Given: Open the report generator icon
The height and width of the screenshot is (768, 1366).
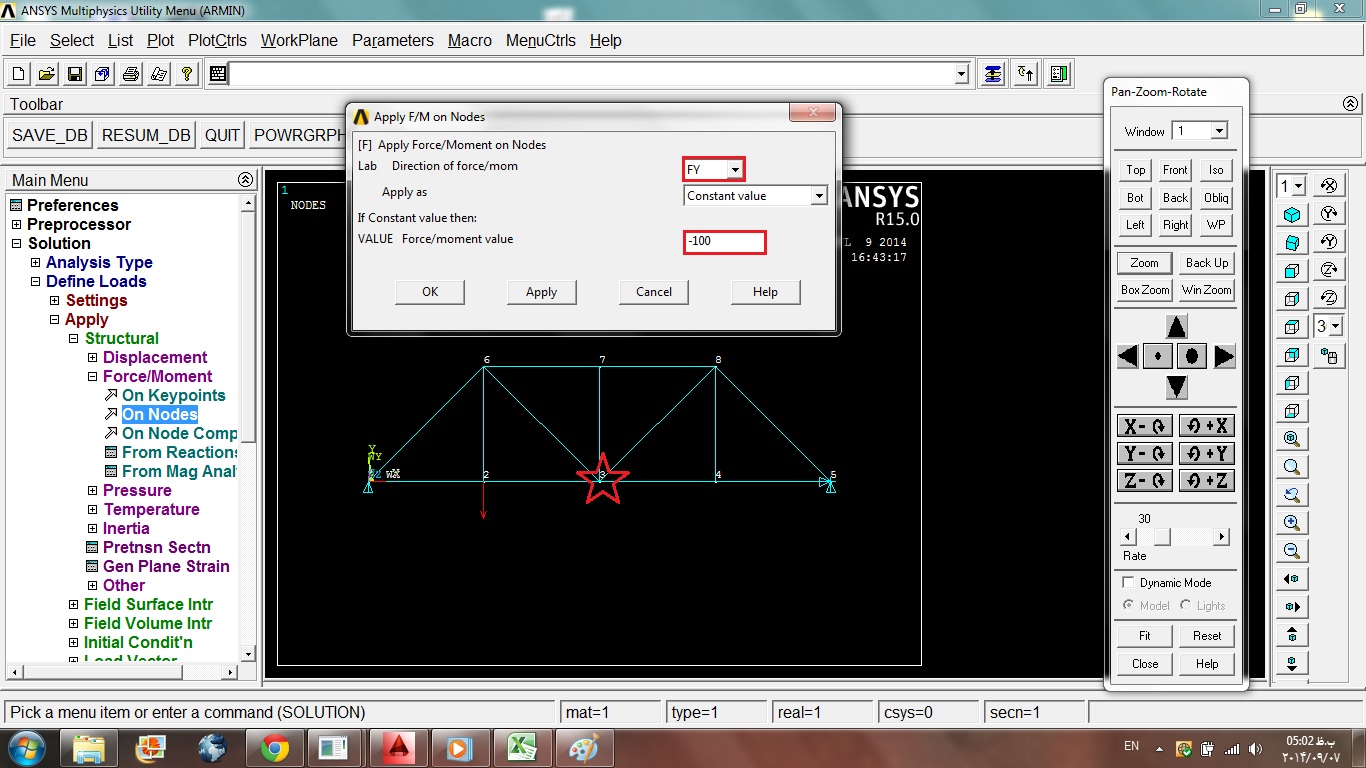Looking at the screenshot, I should coord(159,74).
